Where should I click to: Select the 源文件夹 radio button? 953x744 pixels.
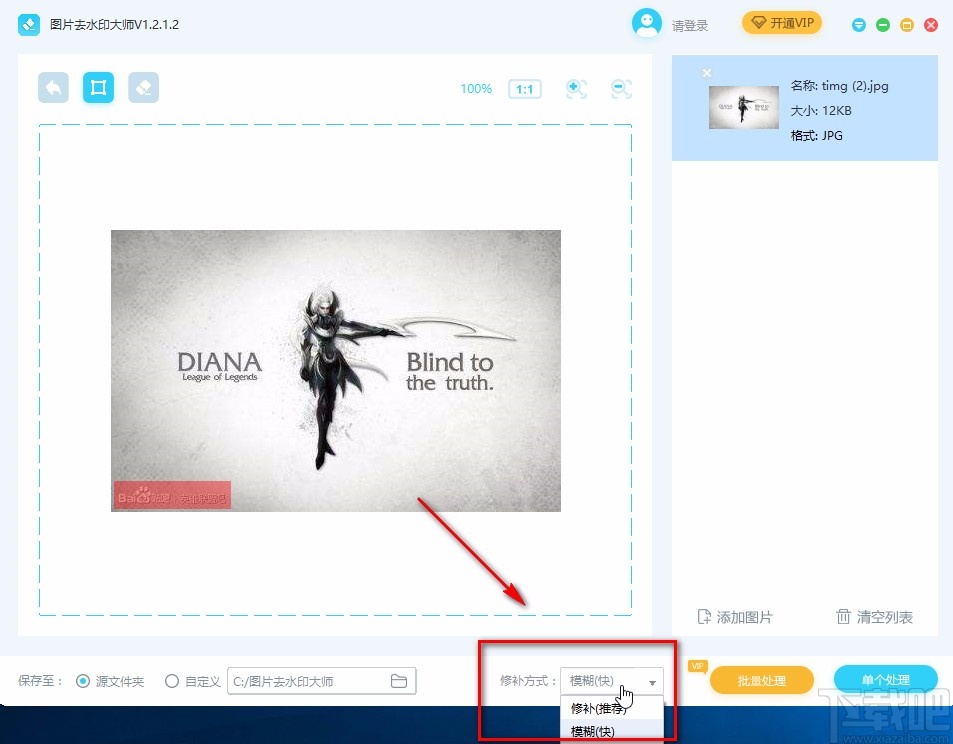pos(83,681)
